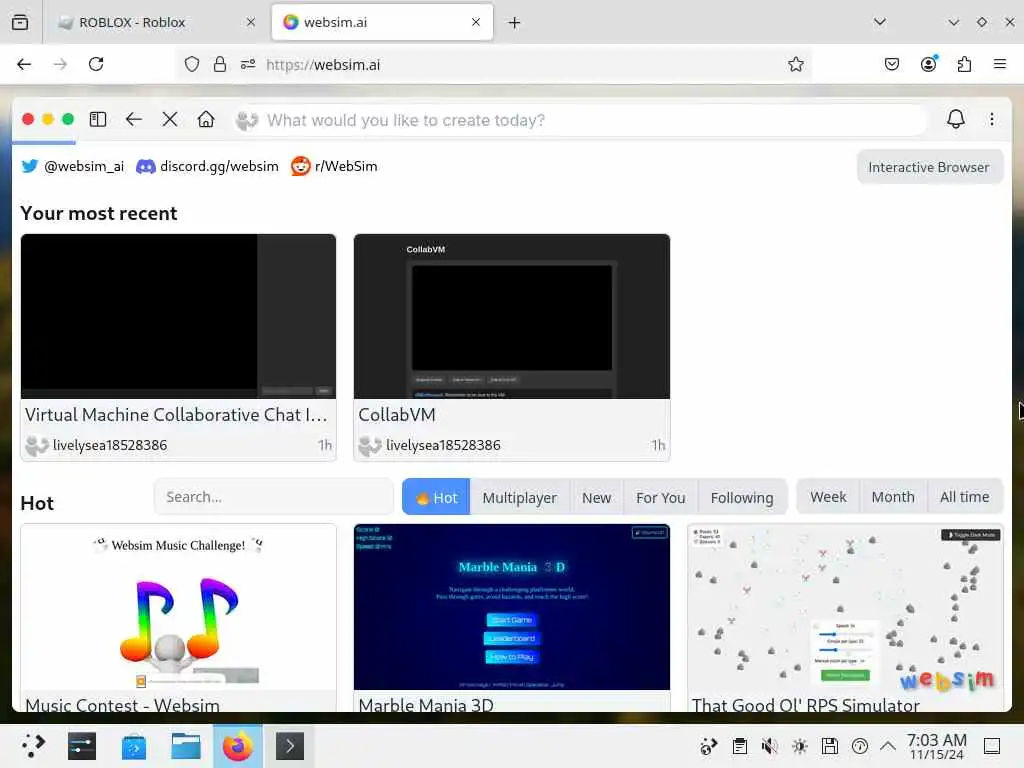Close the ROBLOX tab
The image size is (1024, 768).
[251, 22]
